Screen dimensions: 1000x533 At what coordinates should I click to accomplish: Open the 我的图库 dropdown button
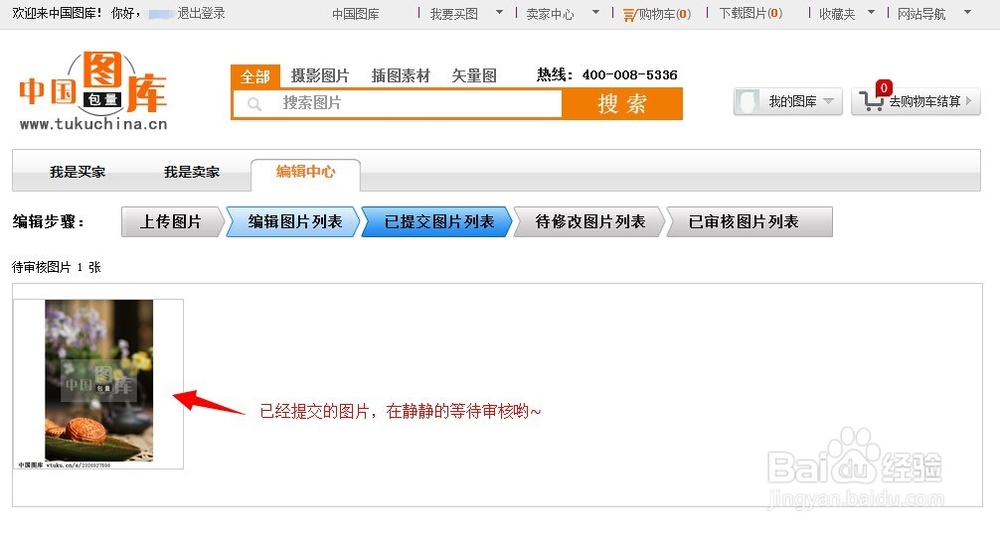(788, 101)
